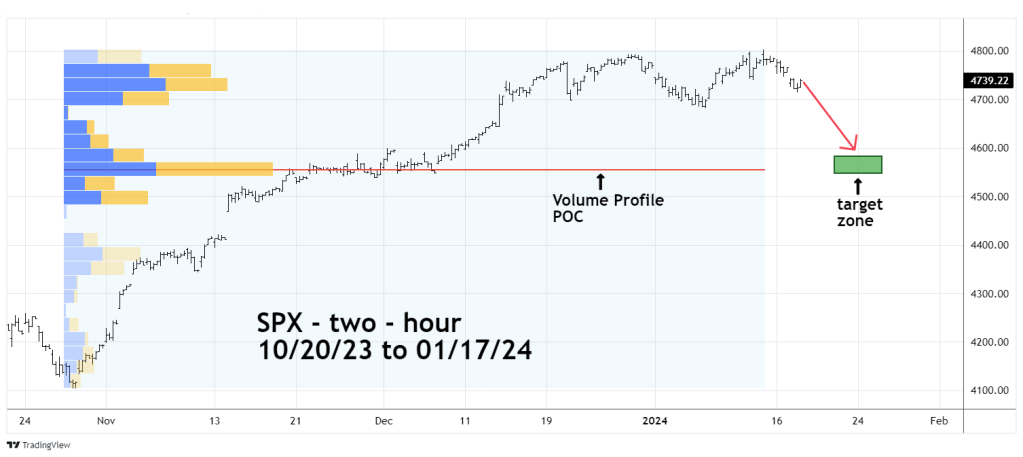Click the Volume Profile POC text label
The width and height of the screenshot is (1023, 457).
[x=608, y=208]
